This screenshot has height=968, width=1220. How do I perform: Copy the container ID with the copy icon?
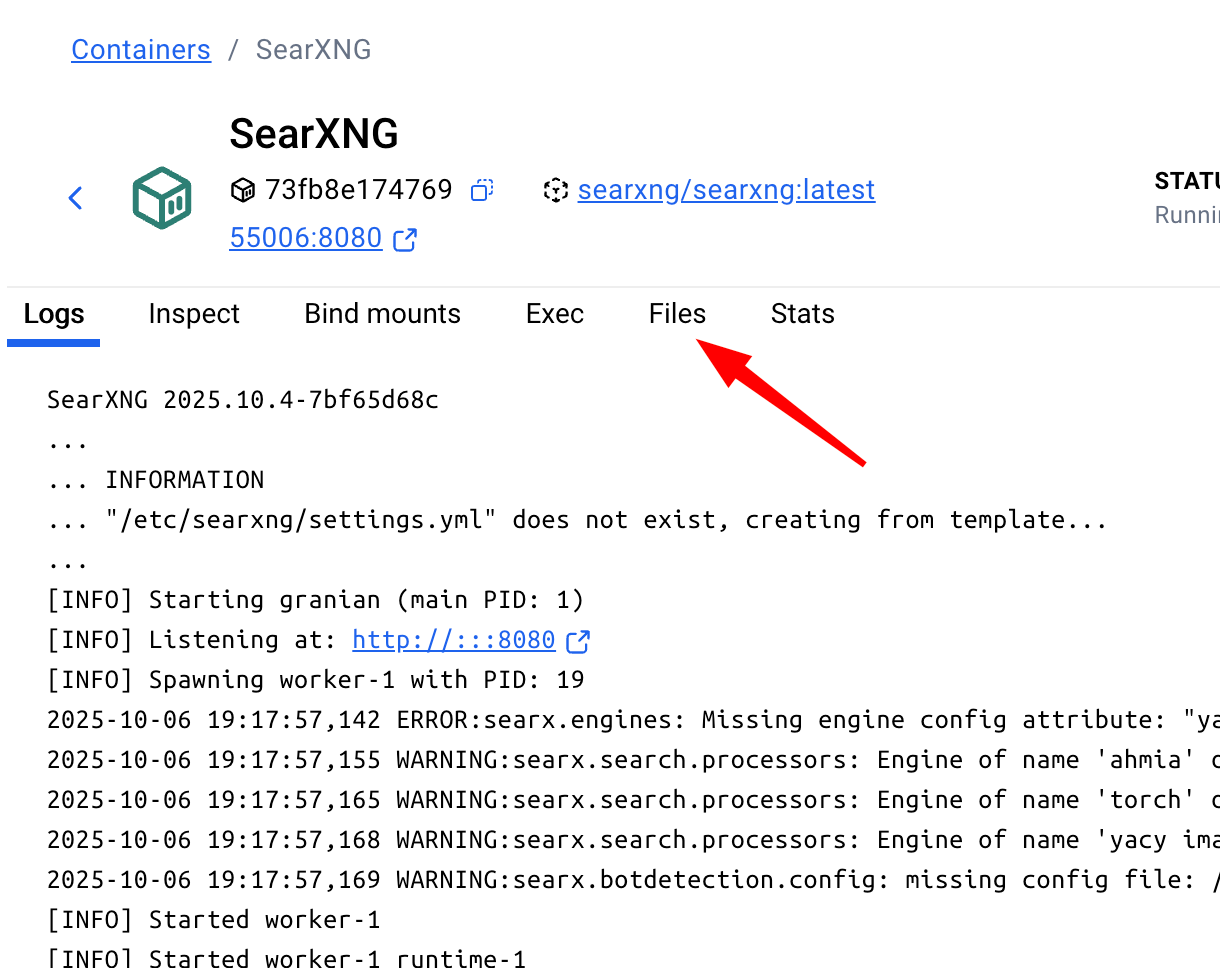point(482,190)
